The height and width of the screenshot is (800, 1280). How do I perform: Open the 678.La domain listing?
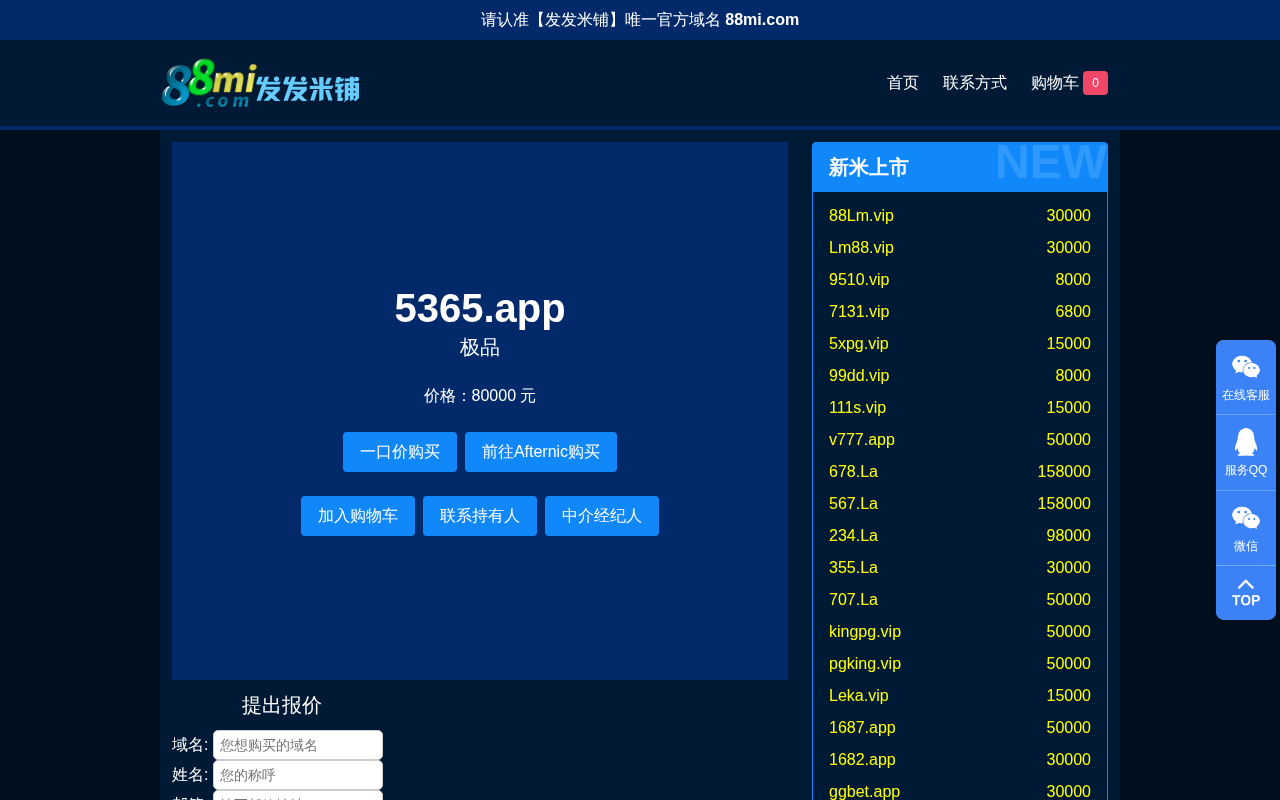coord(854,472)
